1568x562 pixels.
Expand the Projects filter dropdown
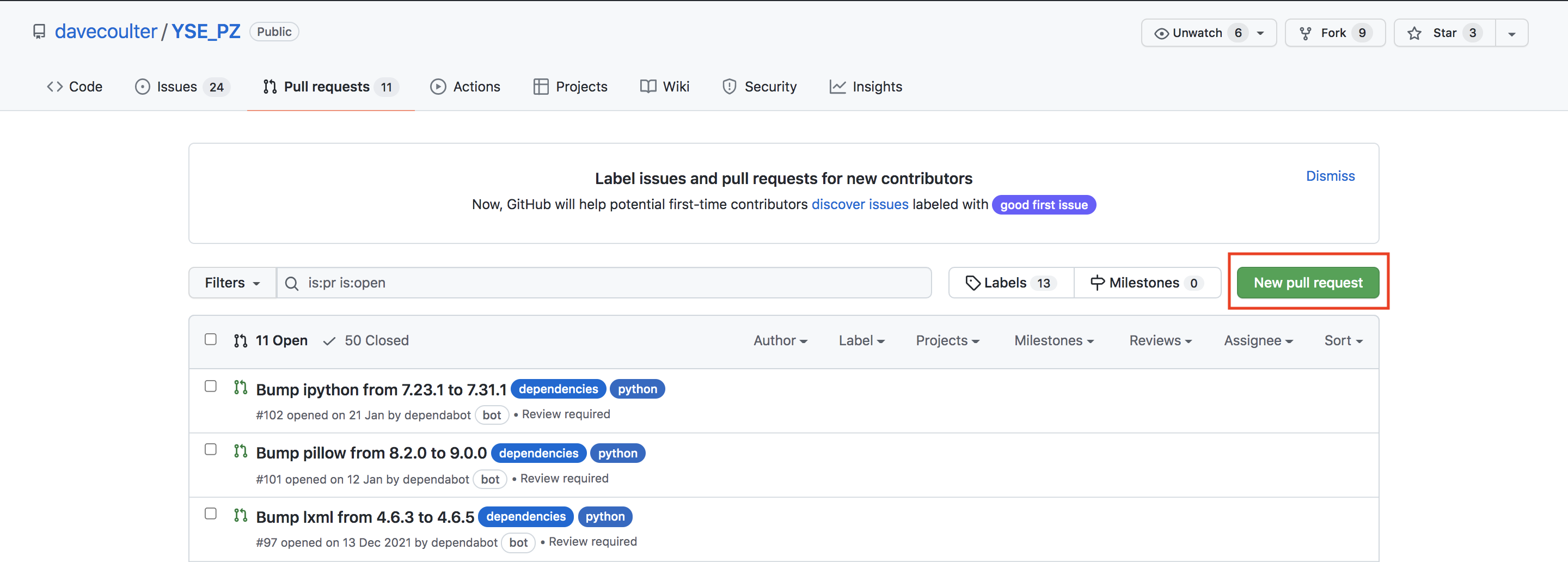pyautogui.click(x=947, y=340)
